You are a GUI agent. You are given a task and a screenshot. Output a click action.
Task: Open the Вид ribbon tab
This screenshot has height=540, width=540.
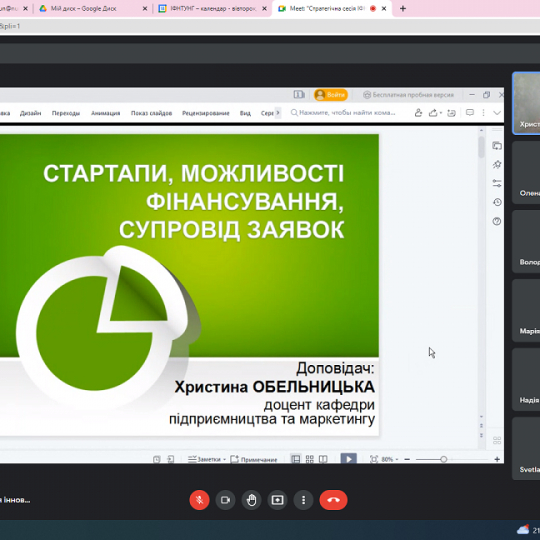tap(245, 113)
